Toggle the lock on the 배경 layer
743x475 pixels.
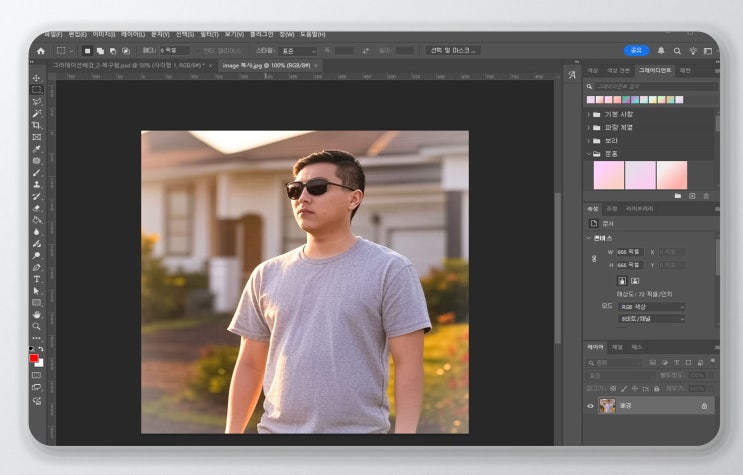[704, 406]
